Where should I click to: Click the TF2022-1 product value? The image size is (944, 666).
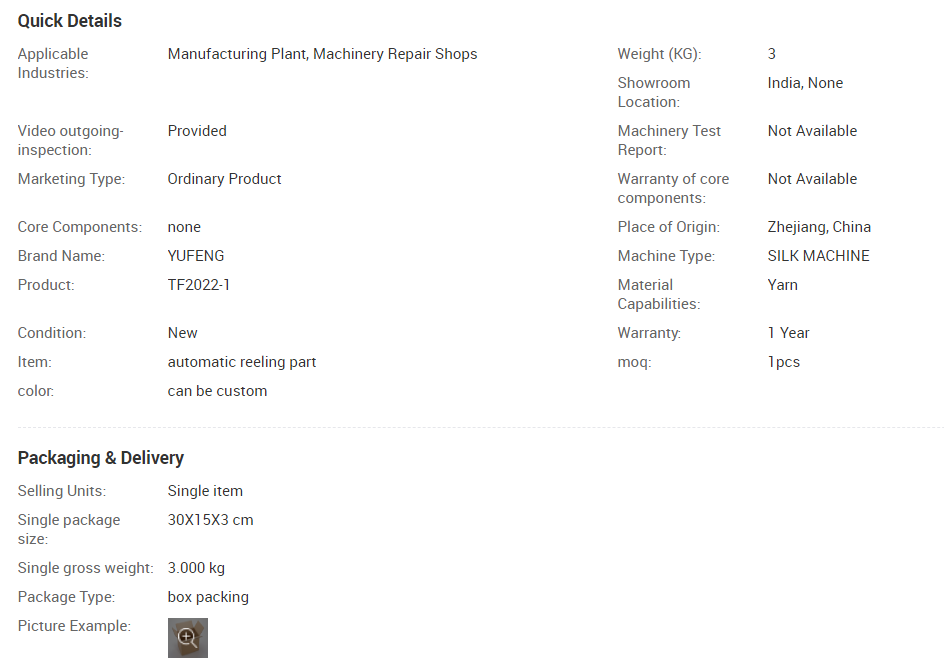click(199, 285)
